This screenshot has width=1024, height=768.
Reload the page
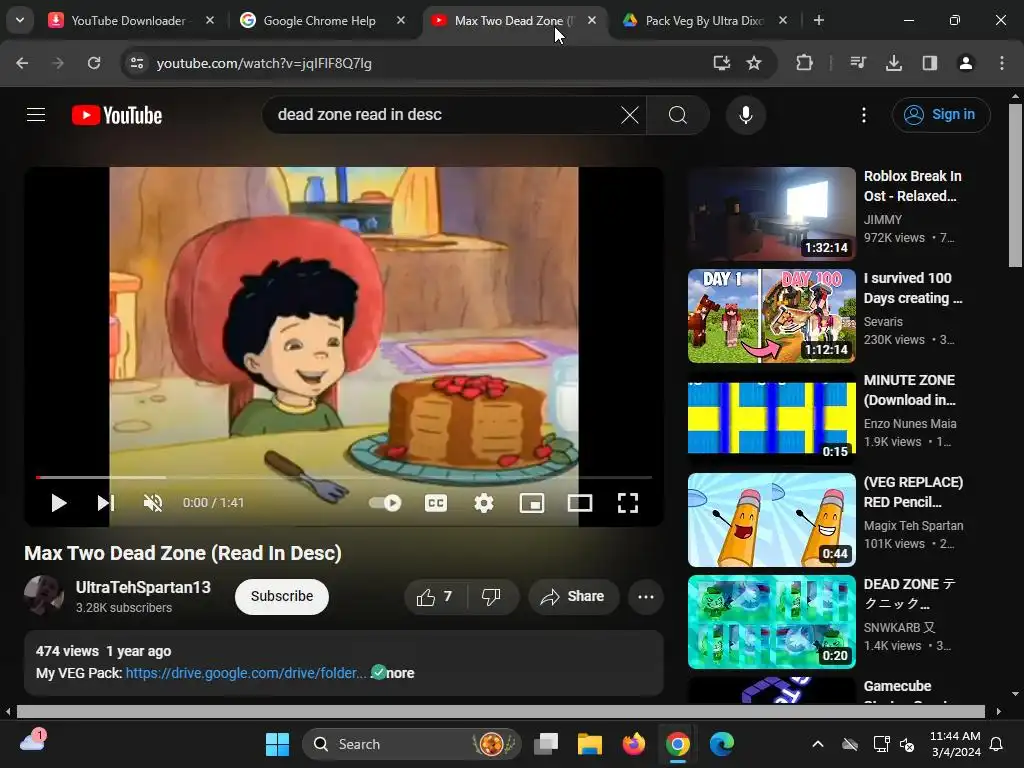pyautogui.click(x=94, y=63)
